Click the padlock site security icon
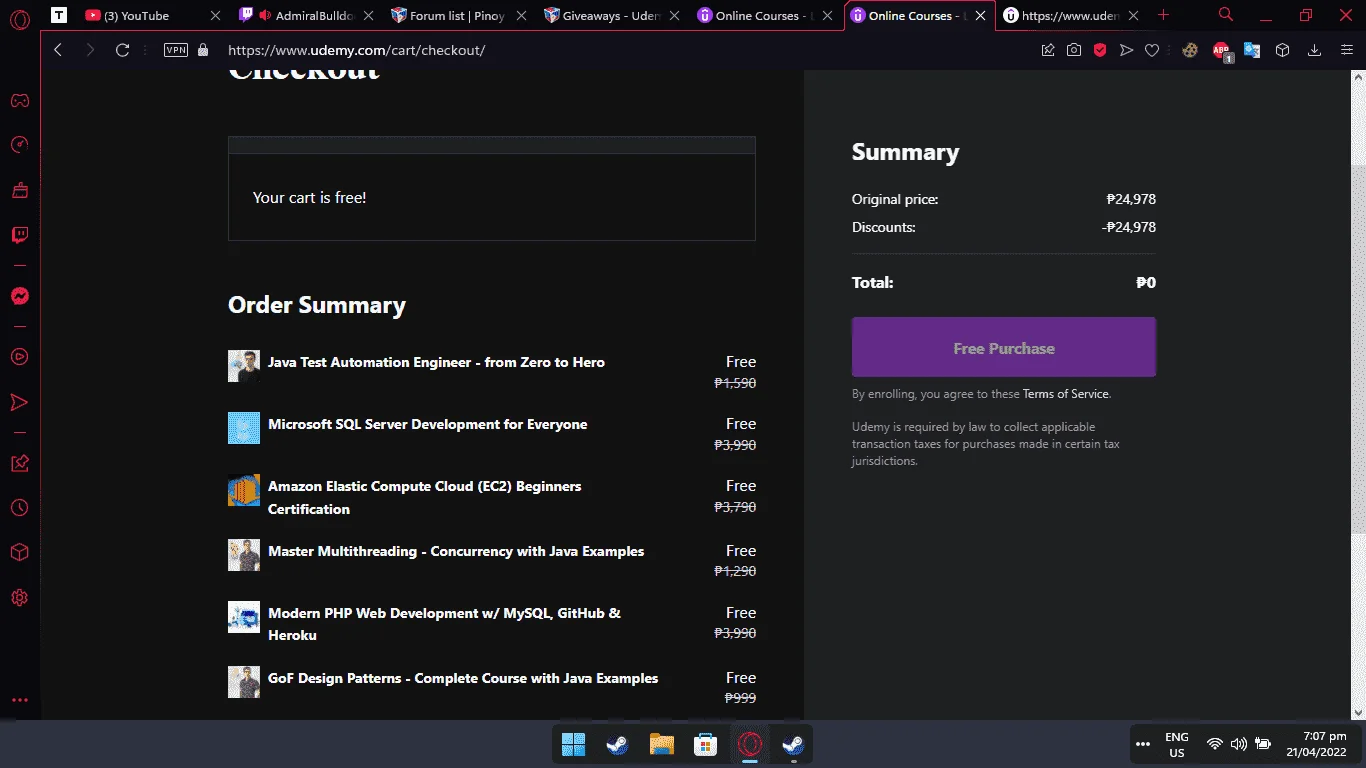The width and height of the screenshot is (1366, 768). [203, 50]
